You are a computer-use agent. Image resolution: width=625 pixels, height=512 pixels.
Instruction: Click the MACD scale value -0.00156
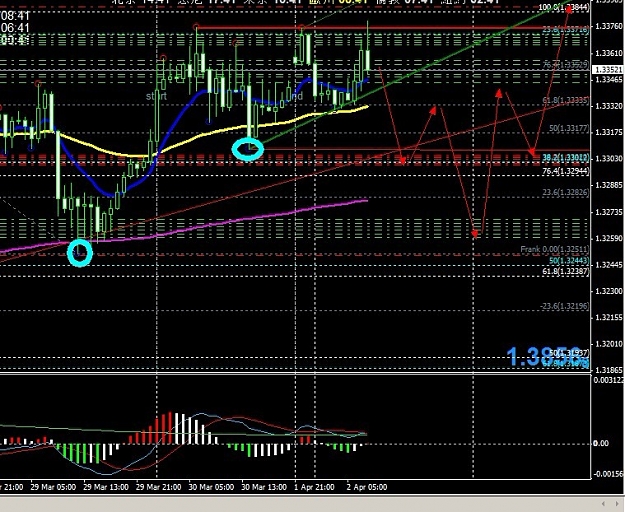click(609, 474)
